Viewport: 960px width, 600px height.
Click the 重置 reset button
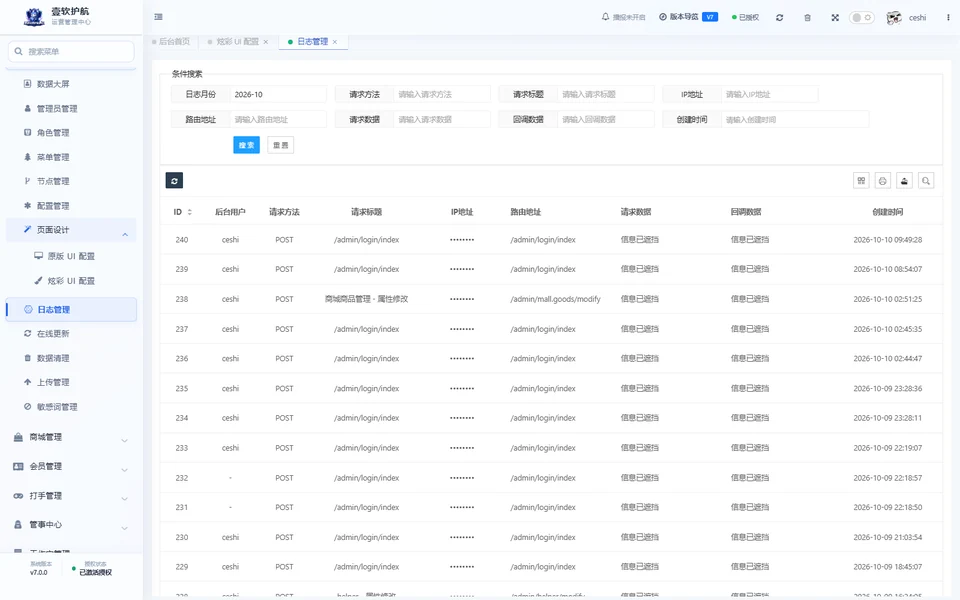coord(280,145)
